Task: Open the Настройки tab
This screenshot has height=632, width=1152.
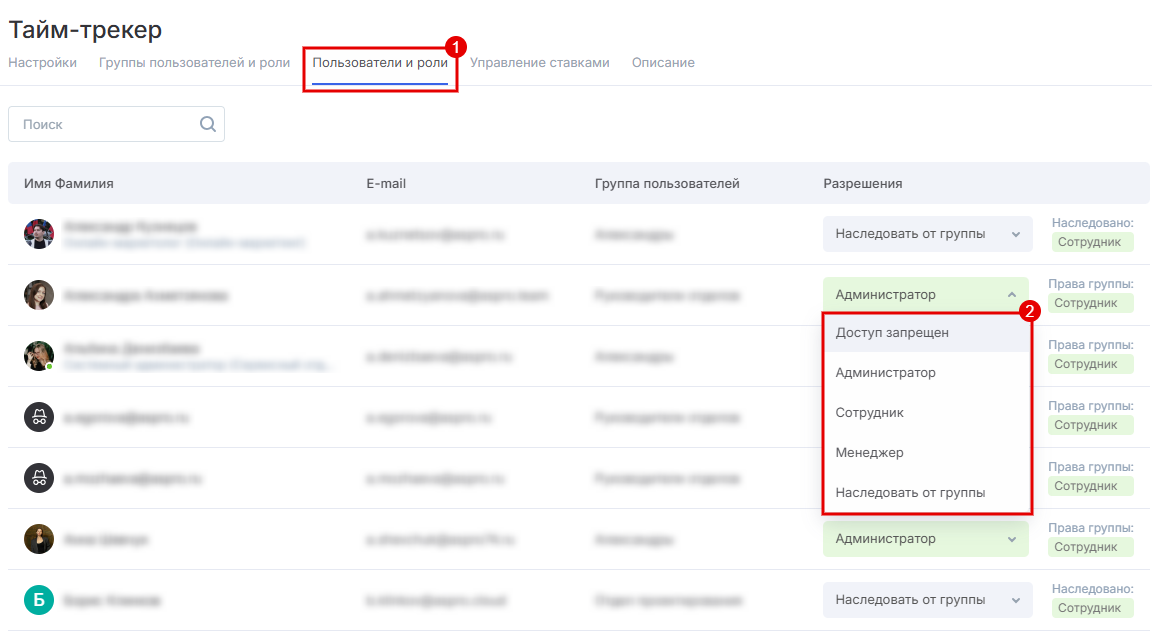Action: 42,62
